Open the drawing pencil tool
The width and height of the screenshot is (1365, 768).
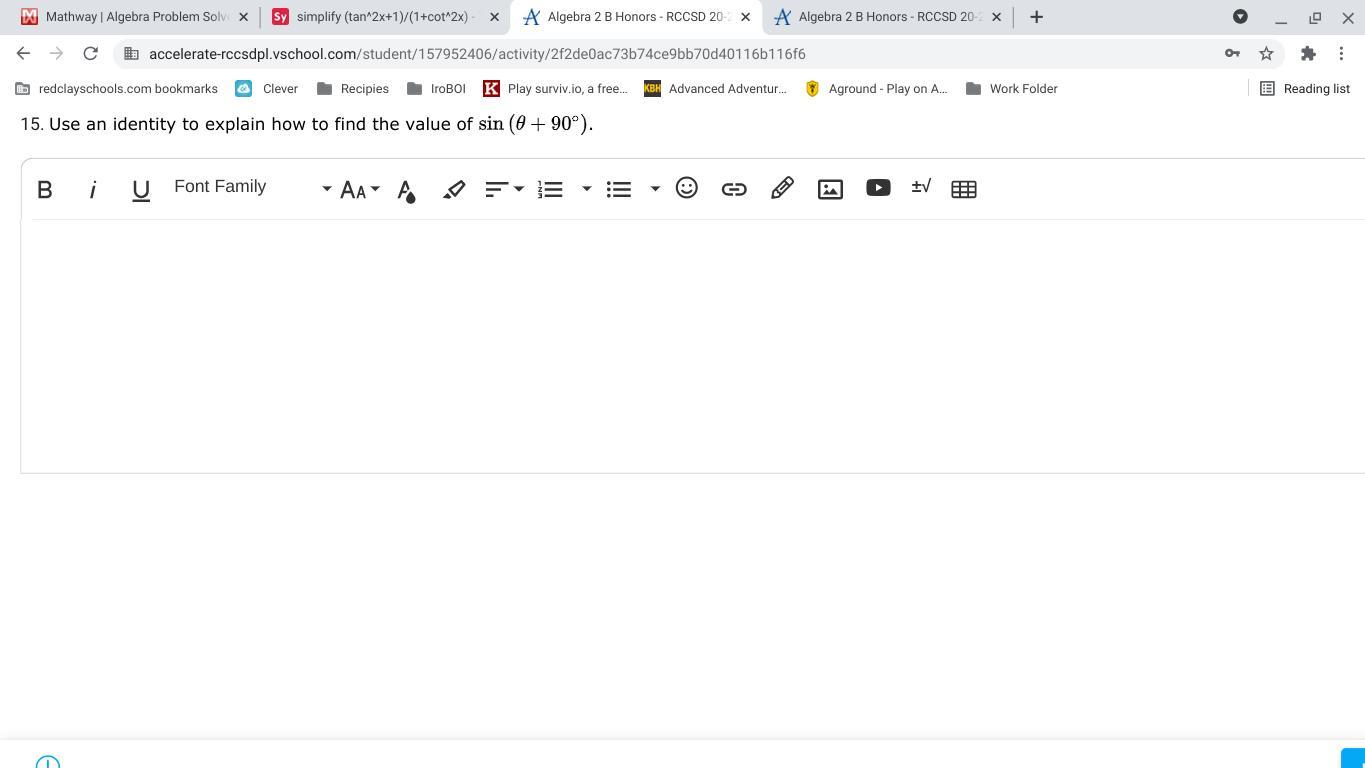click(x=782, y=188)
